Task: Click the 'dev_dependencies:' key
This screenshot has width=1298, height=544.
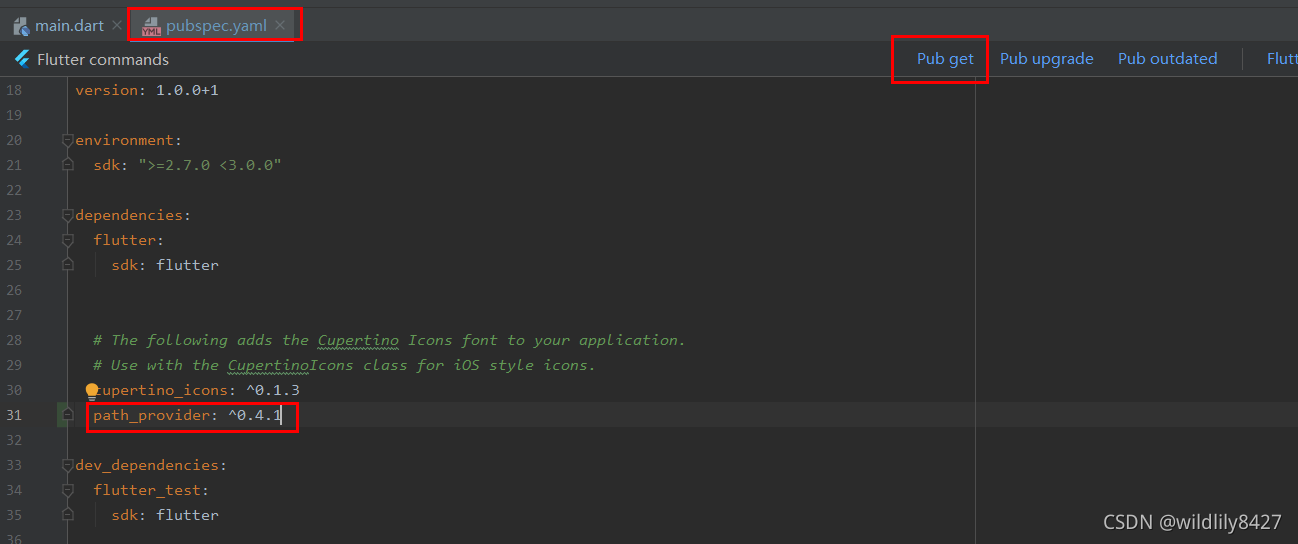Action: point(151,465)
